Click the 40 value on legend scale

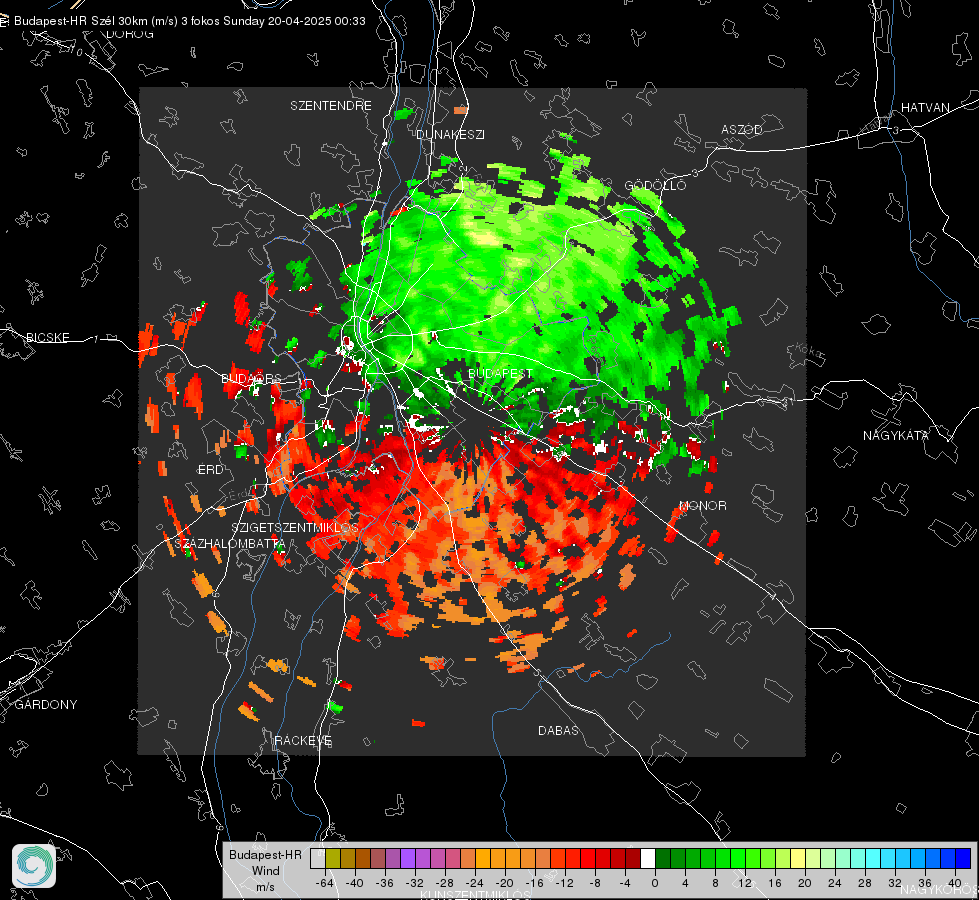955,883
